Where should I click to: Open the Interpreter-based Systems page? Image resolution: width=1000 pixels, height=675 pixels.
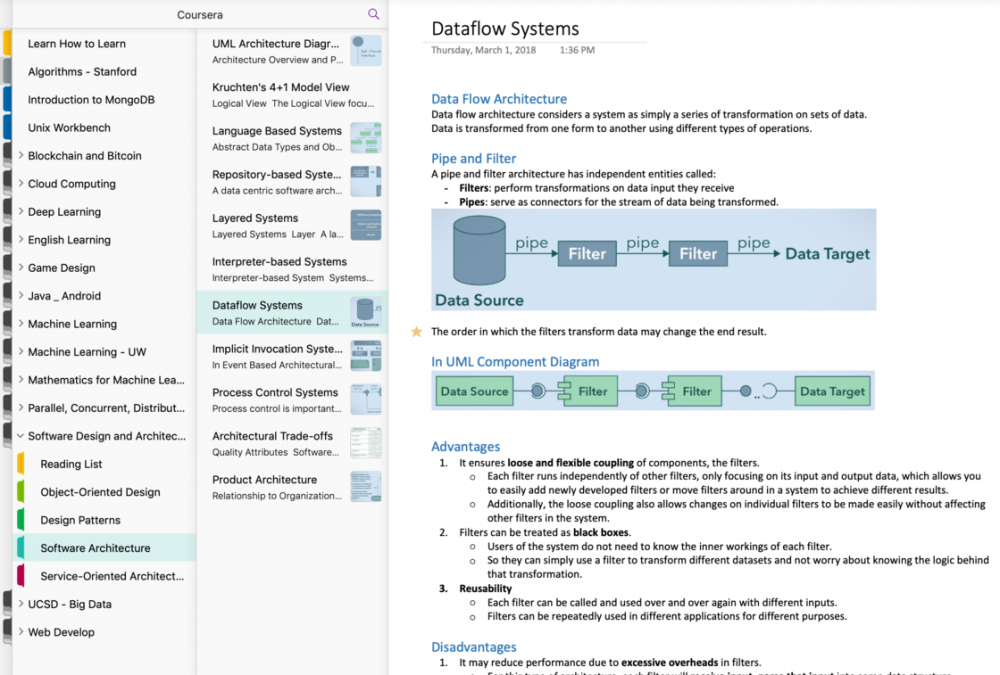tap(292, 269)
